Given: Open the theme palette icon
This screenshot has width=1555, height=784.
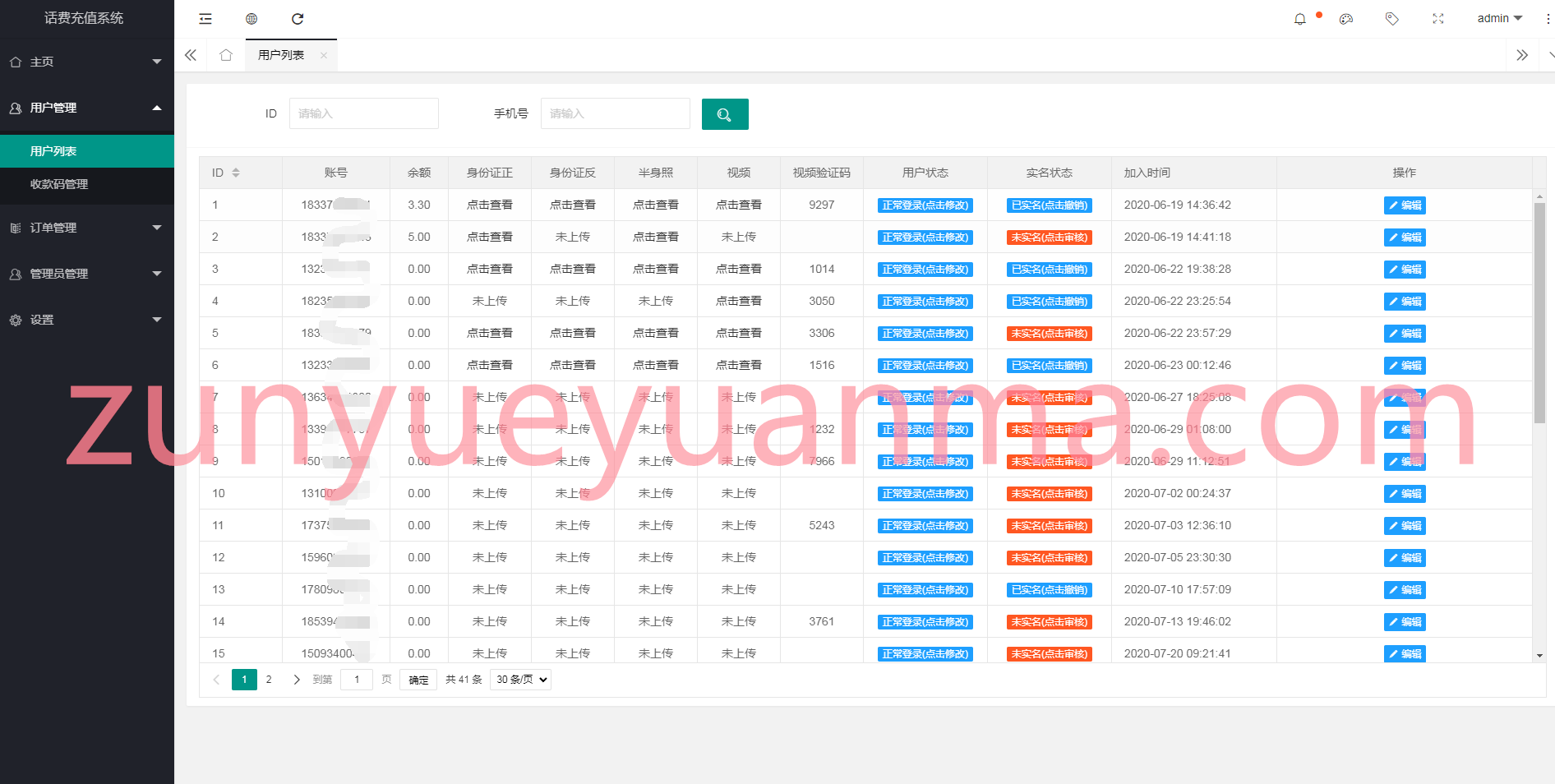Looking at the screenshot, I should pyautogui.click(x=1346, y=19).
